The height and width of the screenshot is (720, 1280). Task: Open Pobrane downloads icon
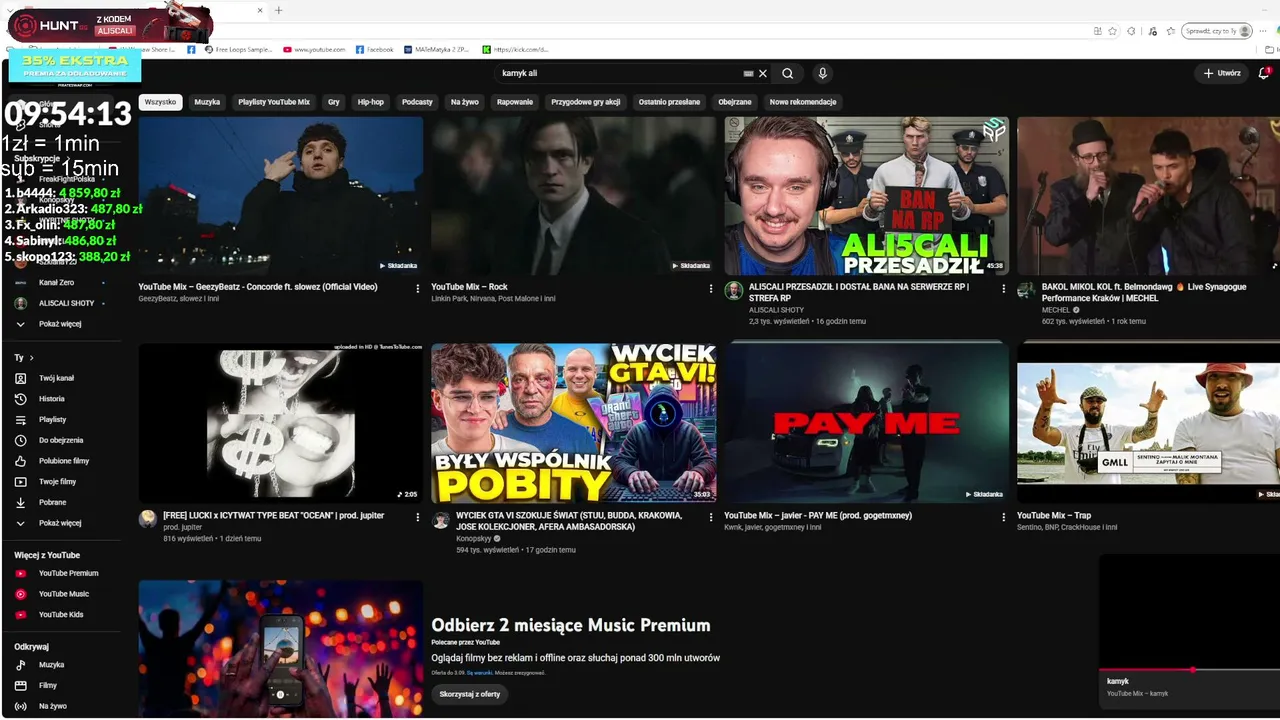tap(20, 502)
